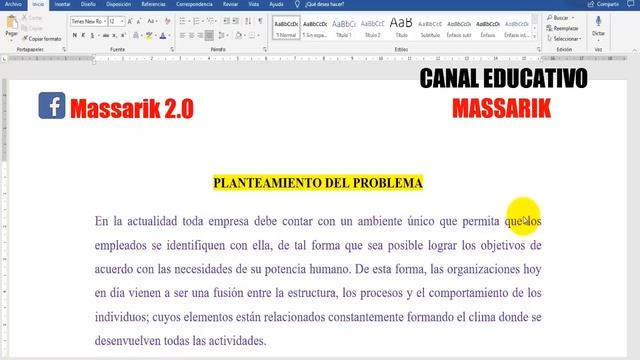Open font name Times New Roman dropdown
640x360 pixels.
pyautogui.click(x=105, y=21)
